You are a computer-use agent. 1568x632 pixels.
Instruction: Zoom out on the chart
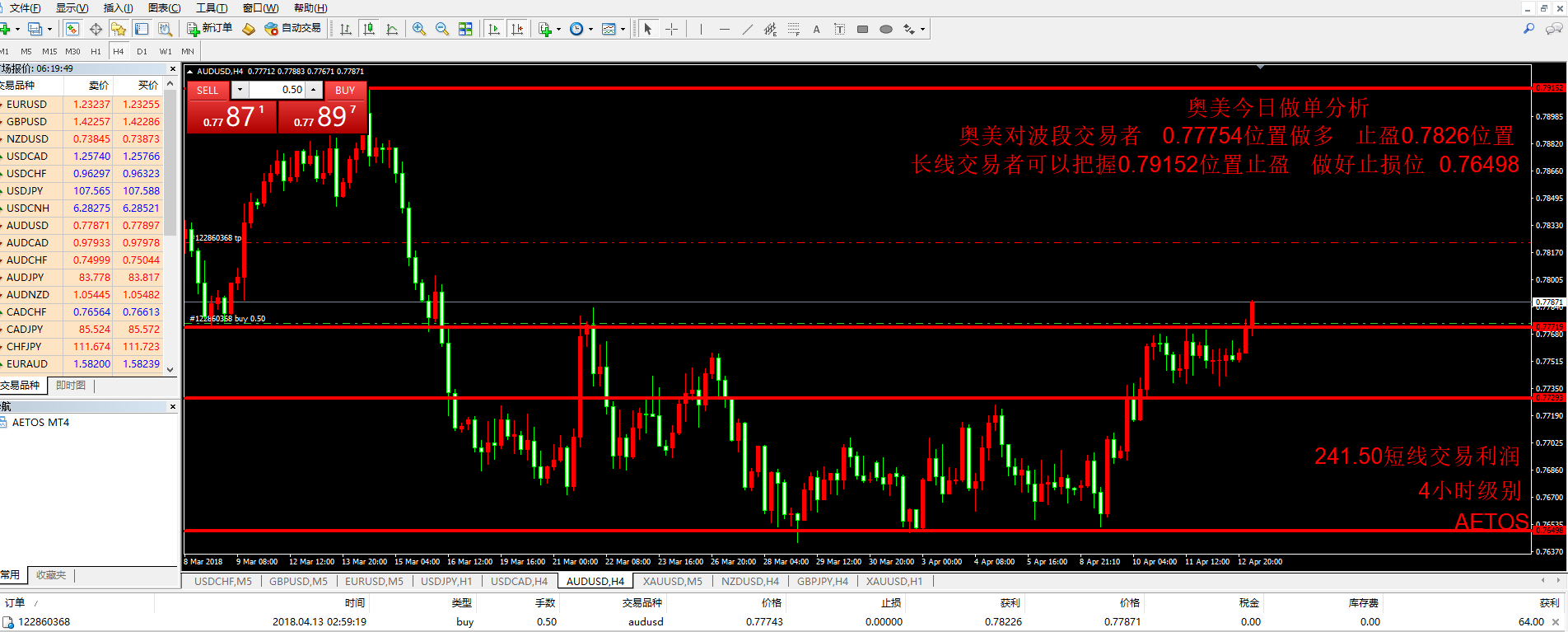click(x=442, y=29)
